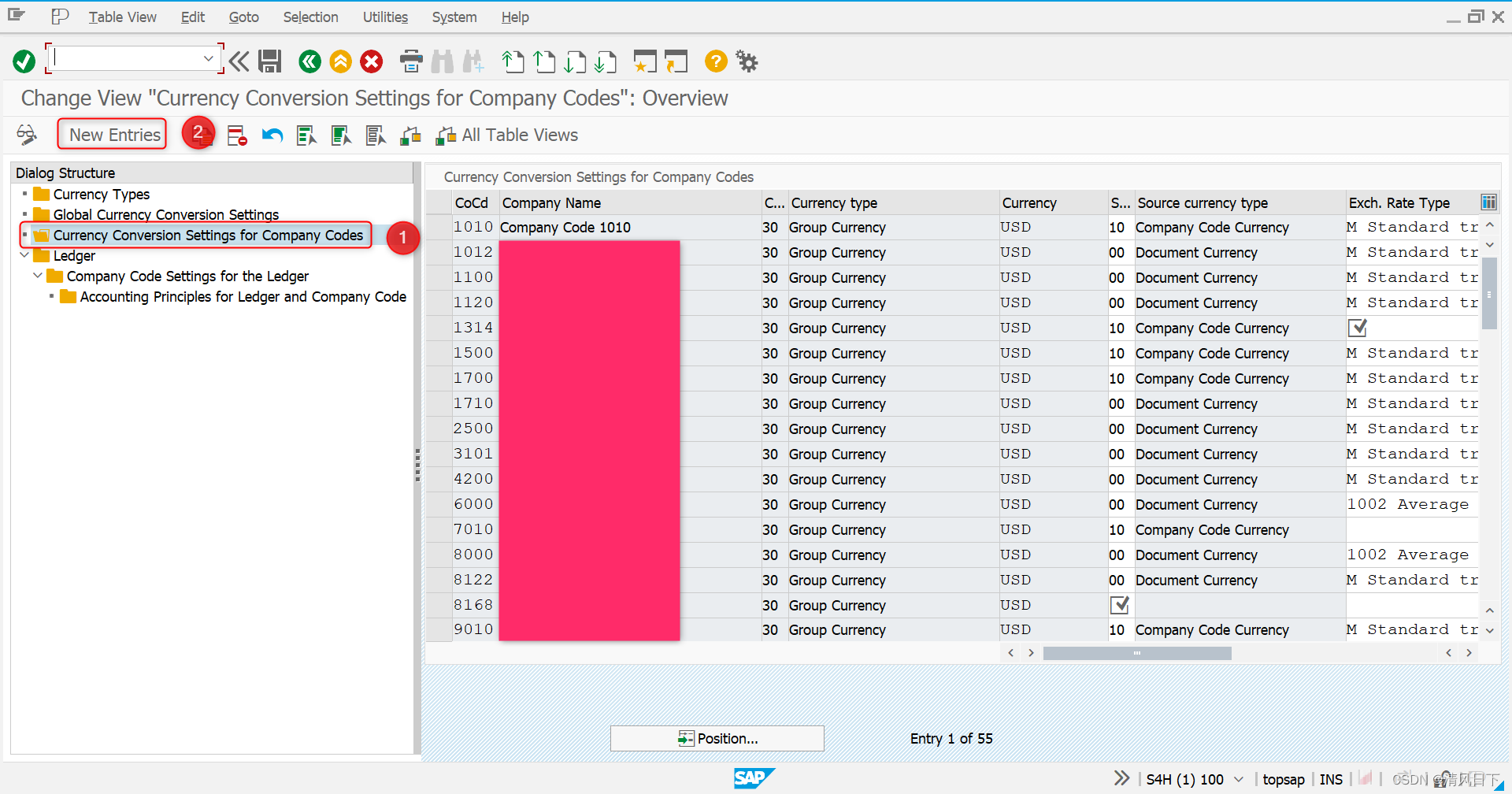The image size is (1512, 794).
Task: Click the Find binoculars icon
Action: 443,61
